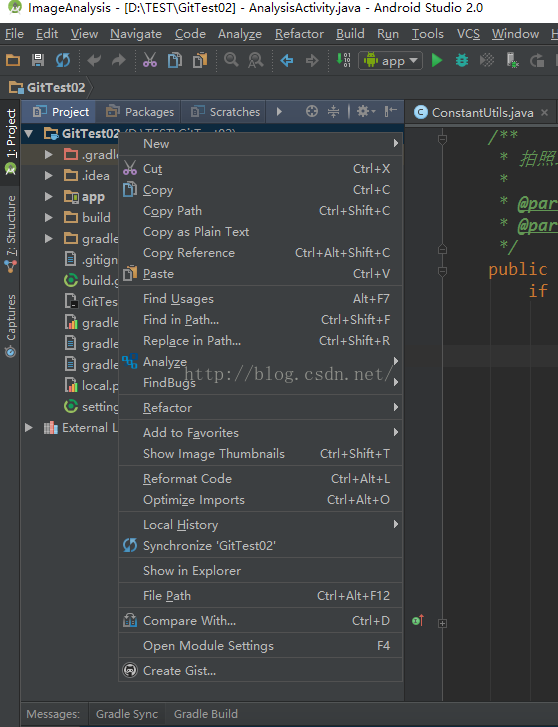The width and height of the screenshot is (558, 727).
Task: Click the Cut scissors toolbar icon
Action: (150, 60)
